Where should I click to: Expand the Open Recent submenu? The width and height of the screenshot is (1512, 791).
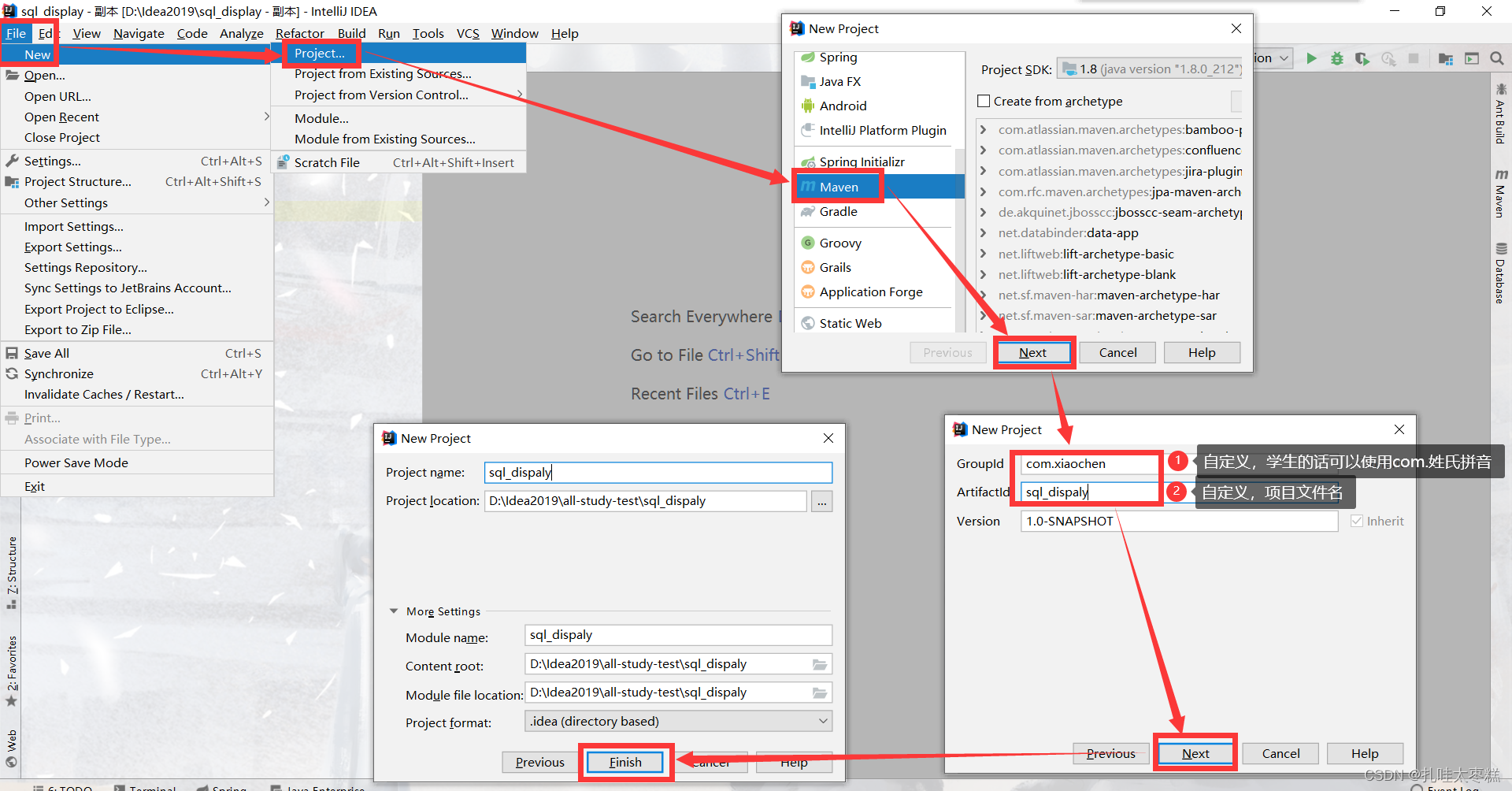pyautogui.click(x=137, y=117)
